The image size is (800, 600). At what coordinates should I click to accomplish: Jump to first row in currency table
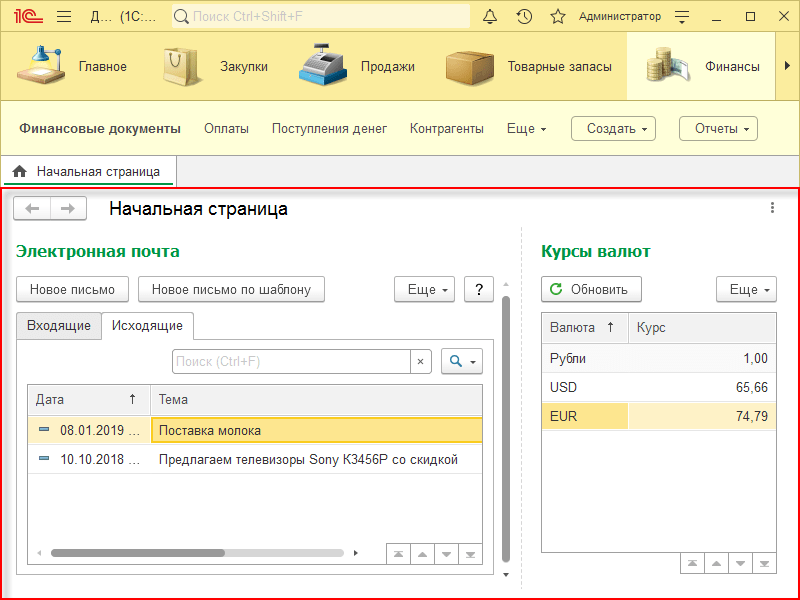[692, 563]
